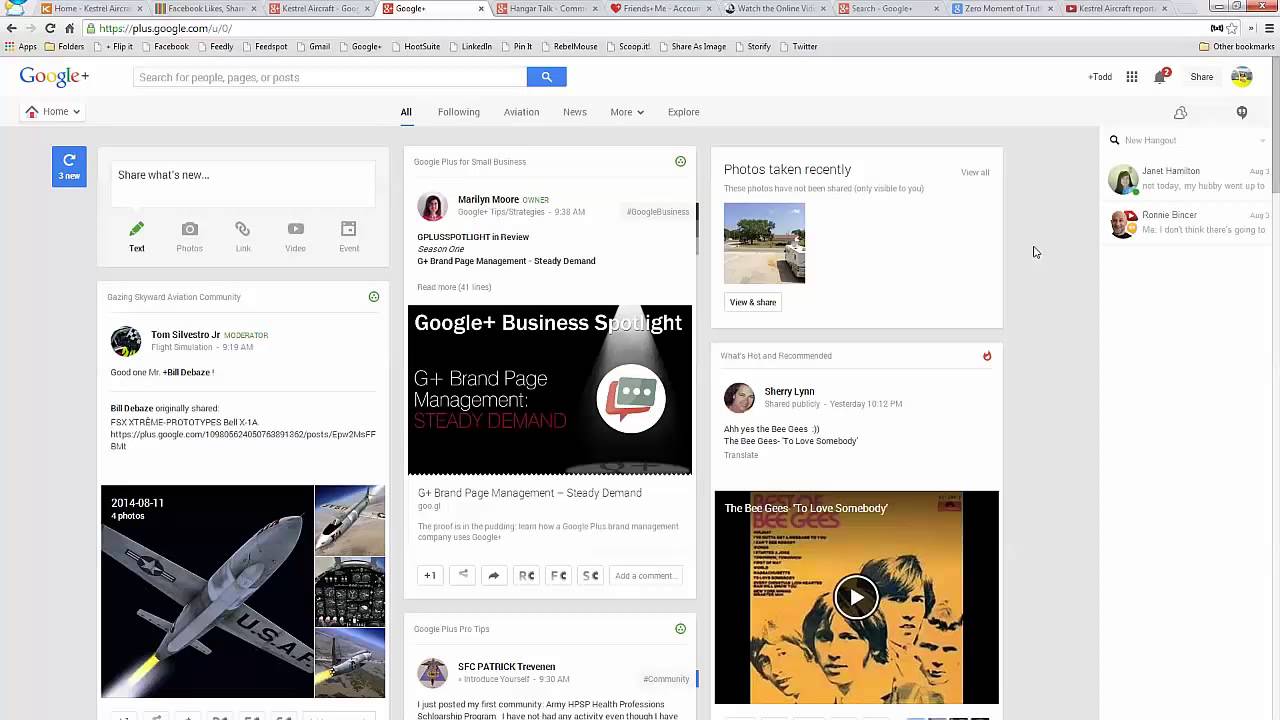Open the #Community hashtag
Screen dimensions: 1280x720
pos(666,679)
